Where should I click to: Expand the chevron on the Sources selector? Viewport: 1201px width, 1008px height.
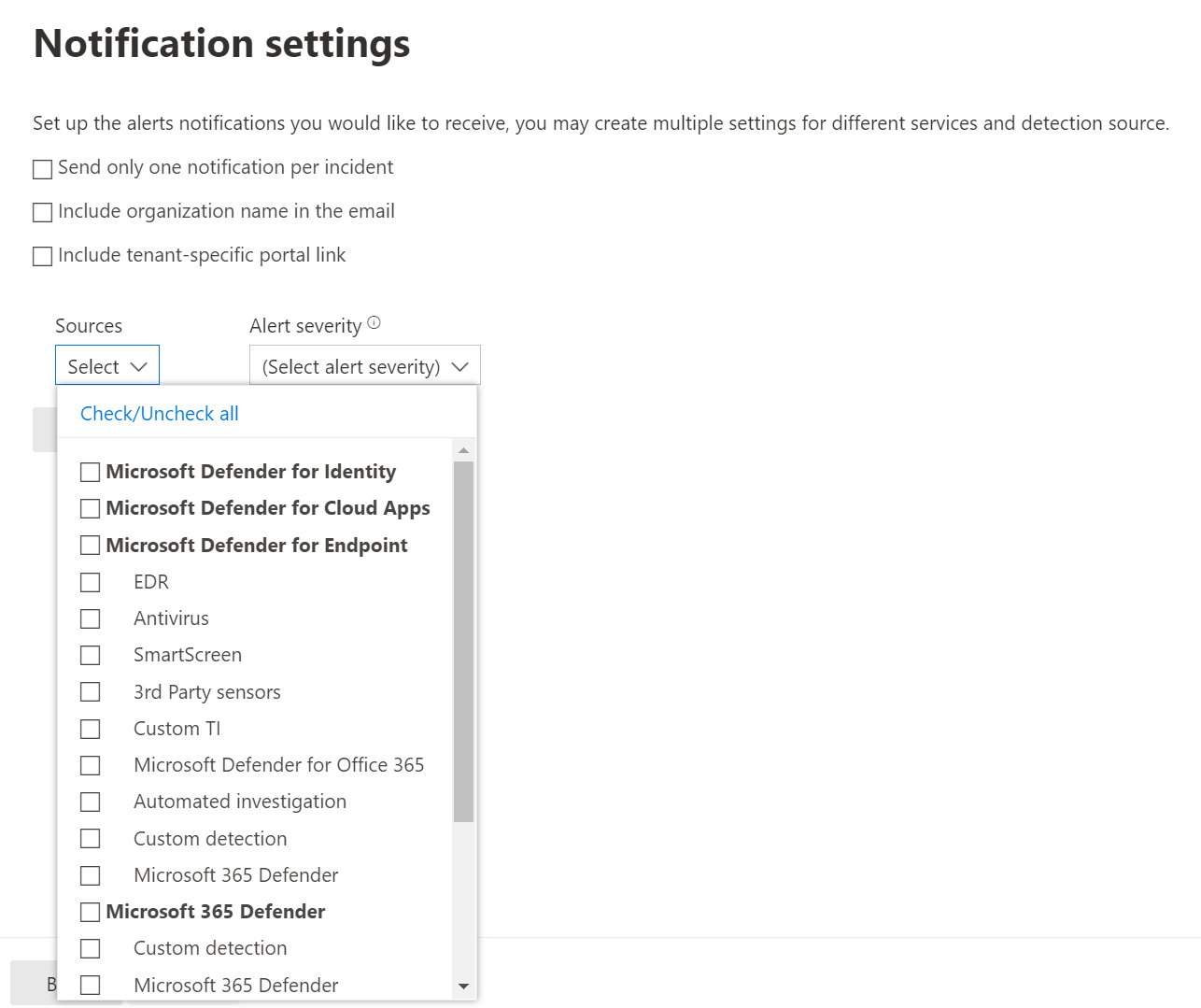[140, 366]
